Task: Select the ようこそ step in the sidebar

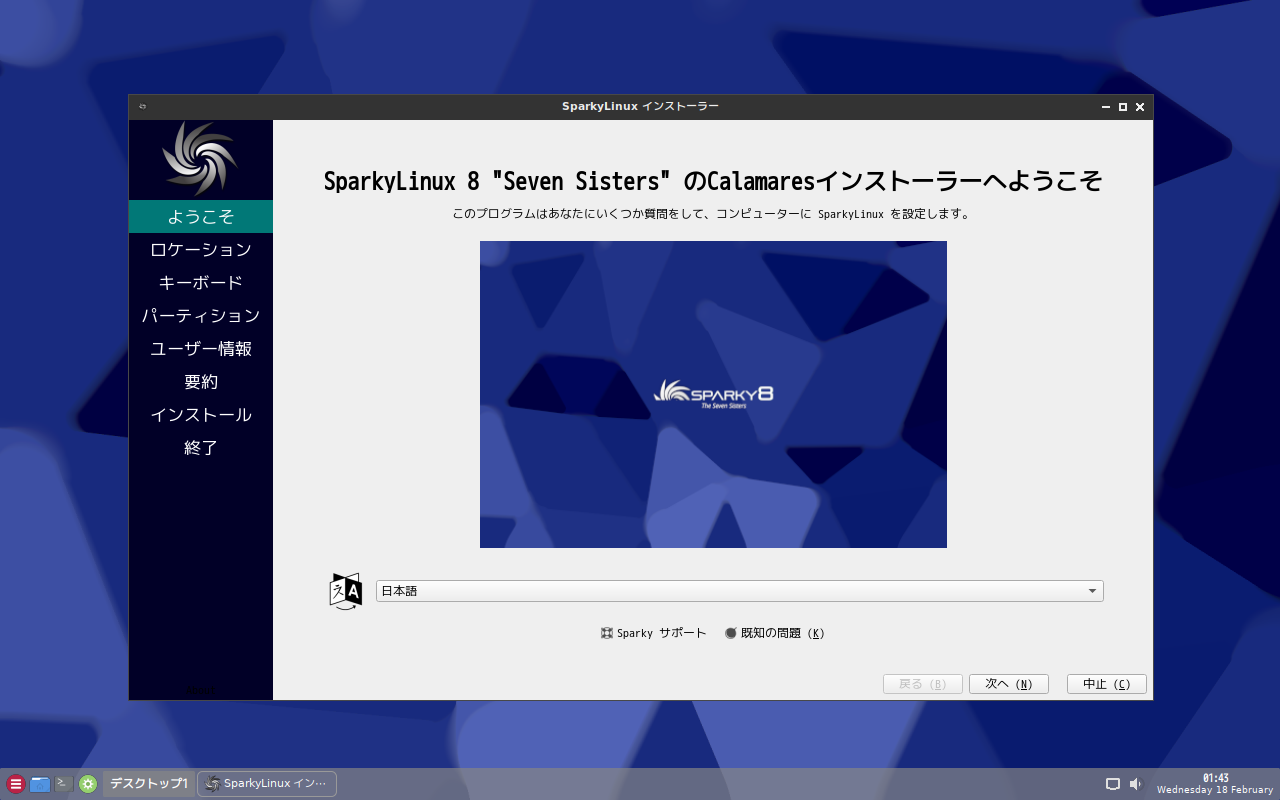Action: tap(201, 216)
